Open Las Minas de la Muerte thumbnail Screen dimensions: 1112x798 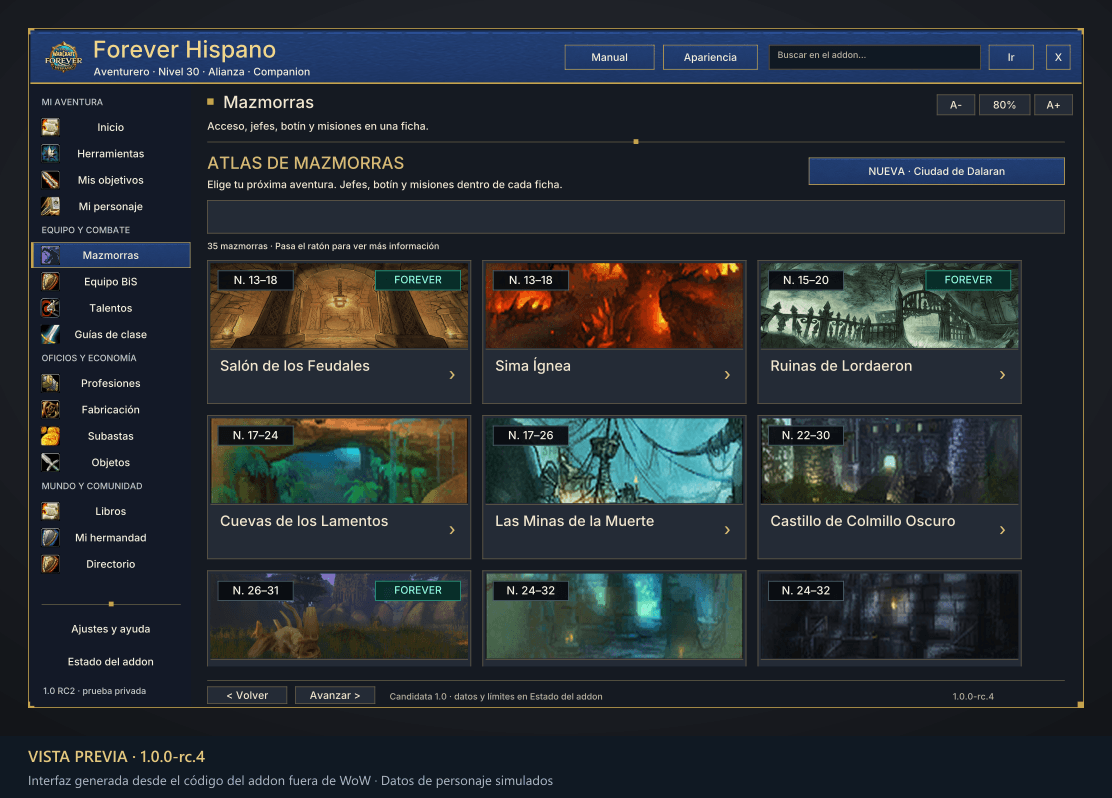tap(614, 461)
